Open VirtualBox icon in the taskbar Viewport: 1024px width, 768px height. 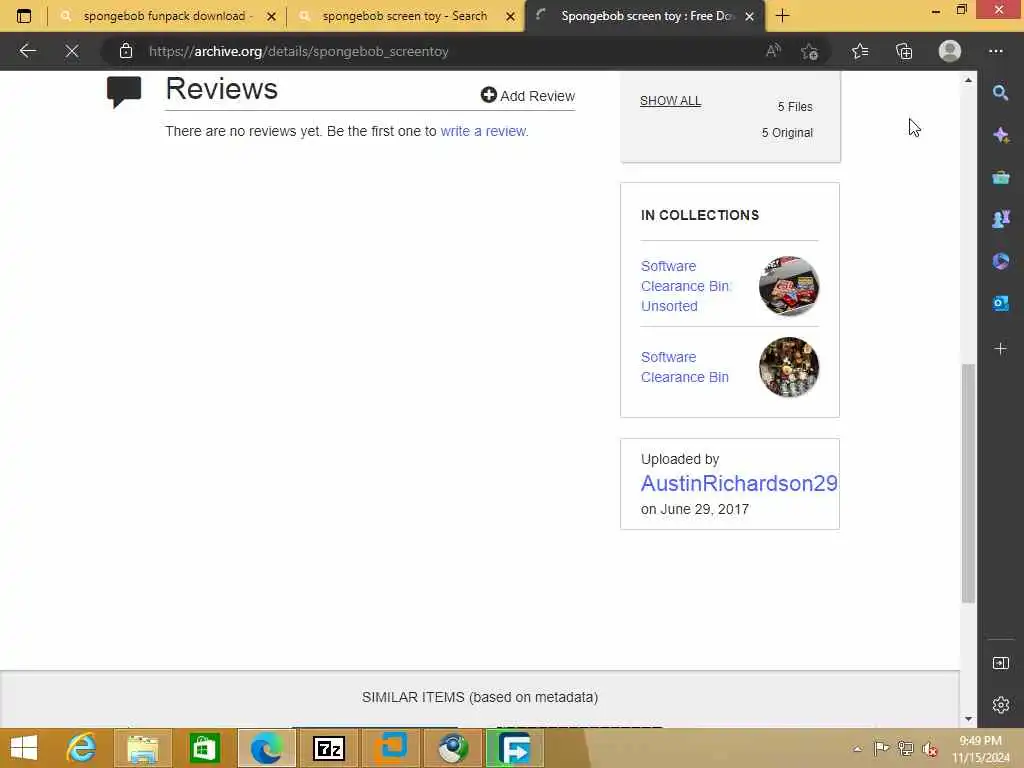pos(391,748)
